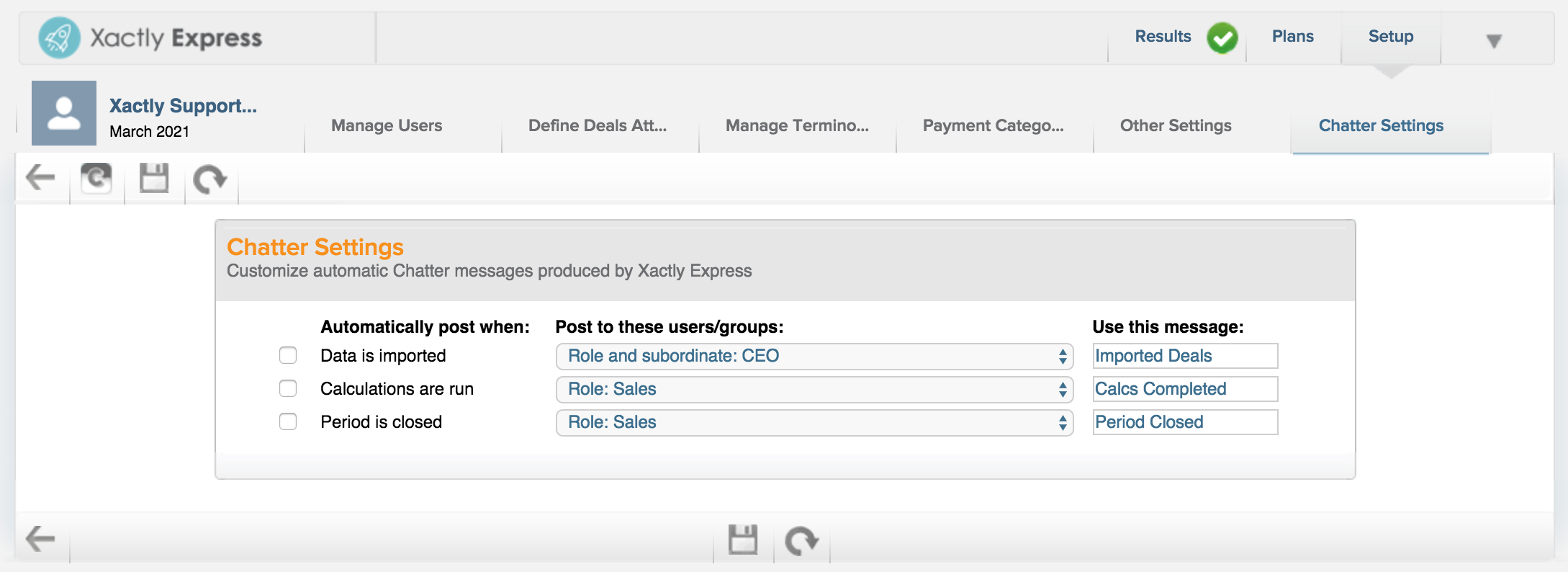Click the bottom bar circular redo arrow

(802, 540)
